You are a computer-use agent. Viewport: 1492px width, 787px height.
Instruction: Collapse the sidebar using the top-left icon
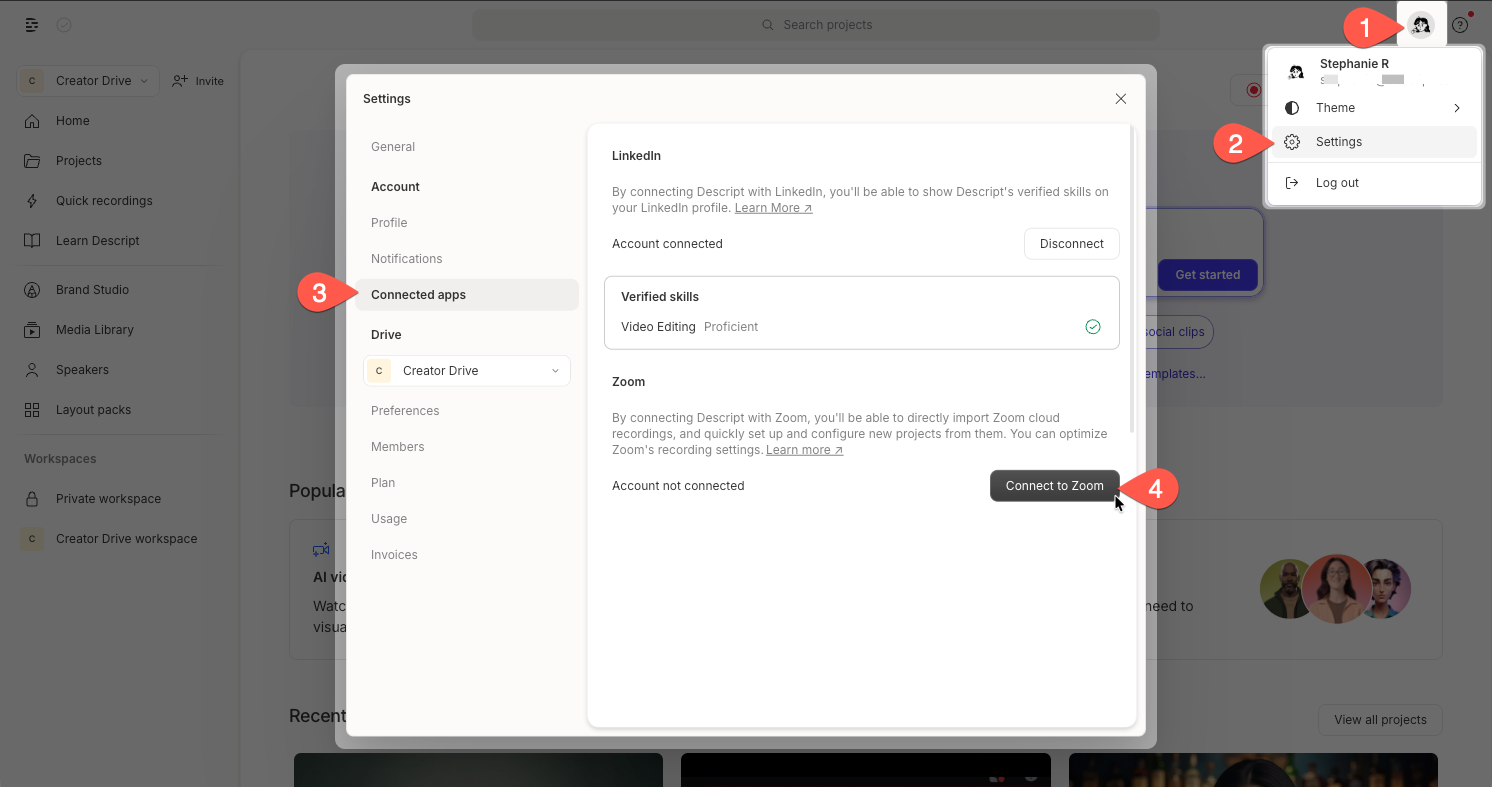pyautogui.click(x=31, y=24)
